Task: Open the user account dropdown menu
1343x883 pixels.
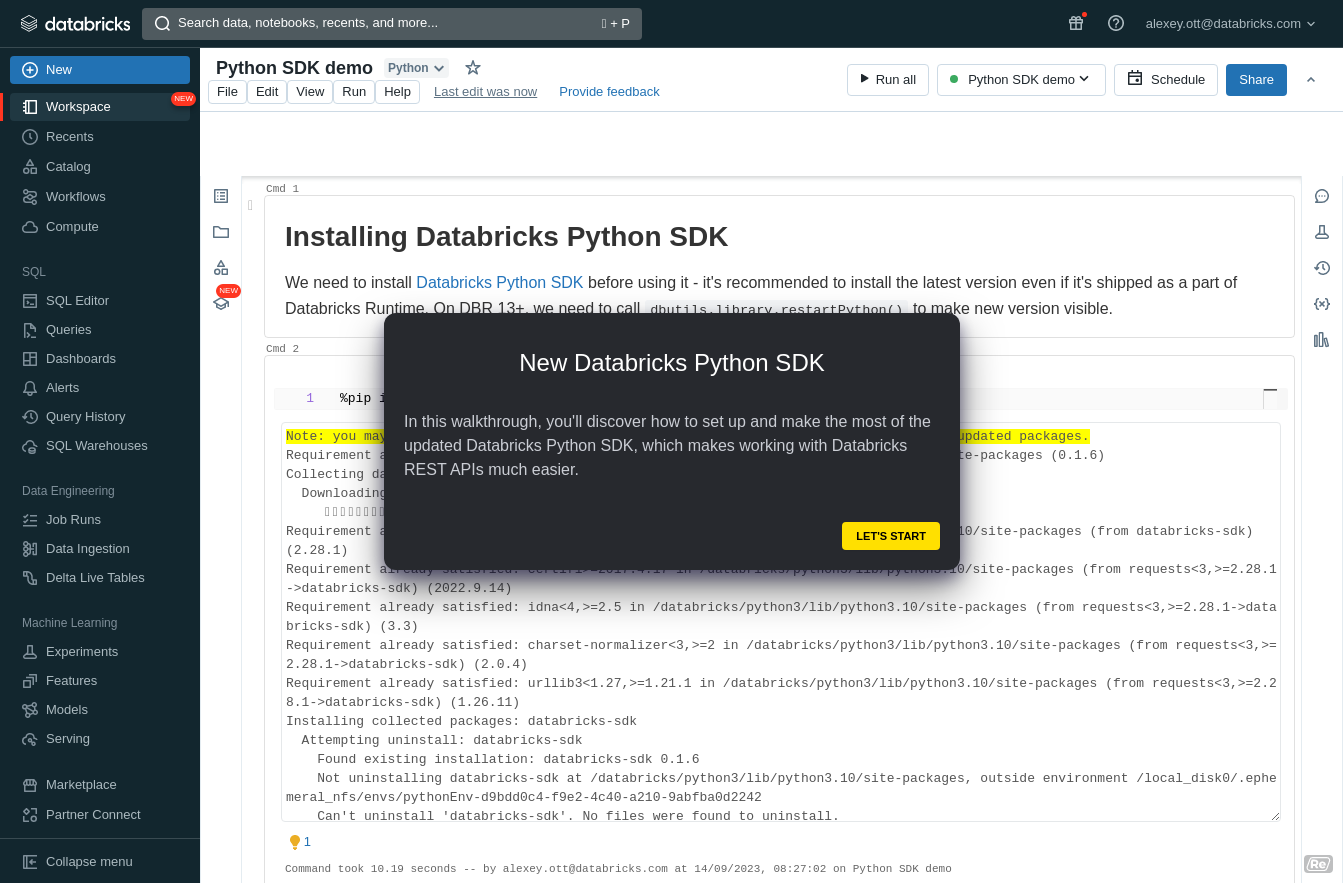Action: 1230,23
